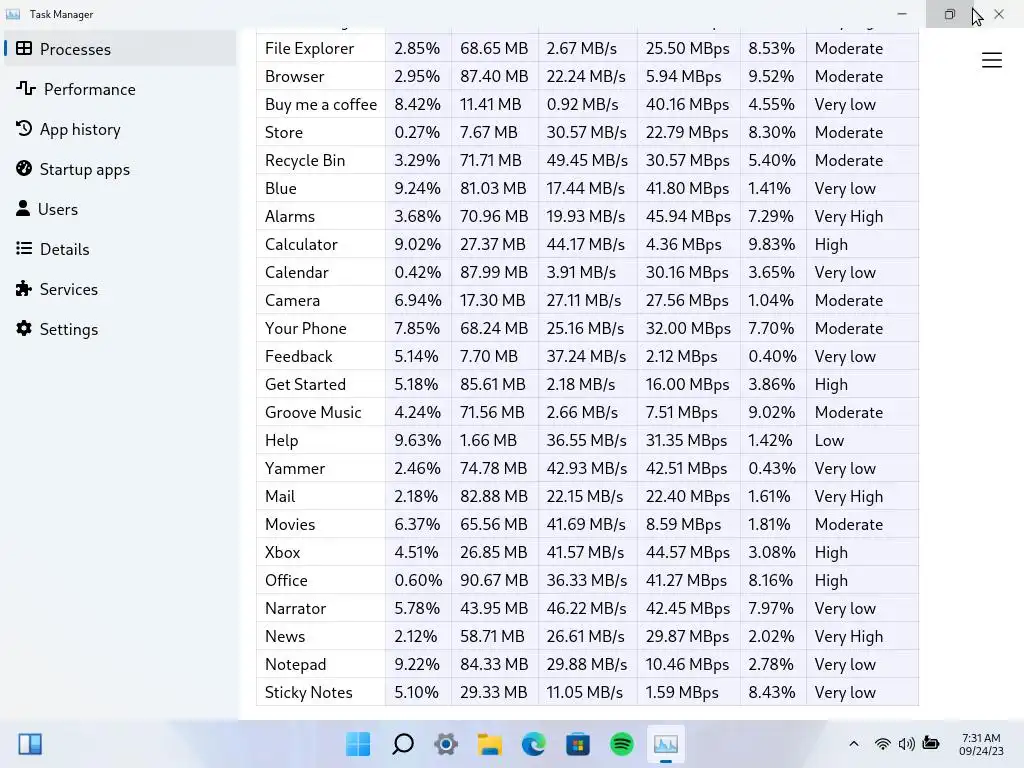Open the clock showing 7:31 AM
1024x768 pixels.
point(981,744)
